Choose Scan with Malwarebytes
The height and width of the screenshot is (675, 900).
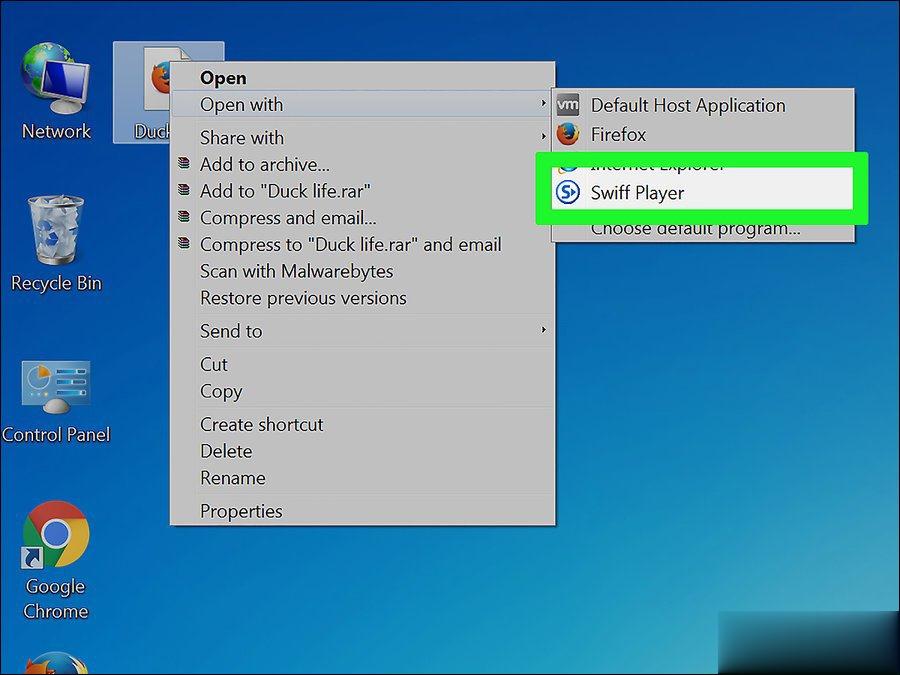click(x=362, y=271)
